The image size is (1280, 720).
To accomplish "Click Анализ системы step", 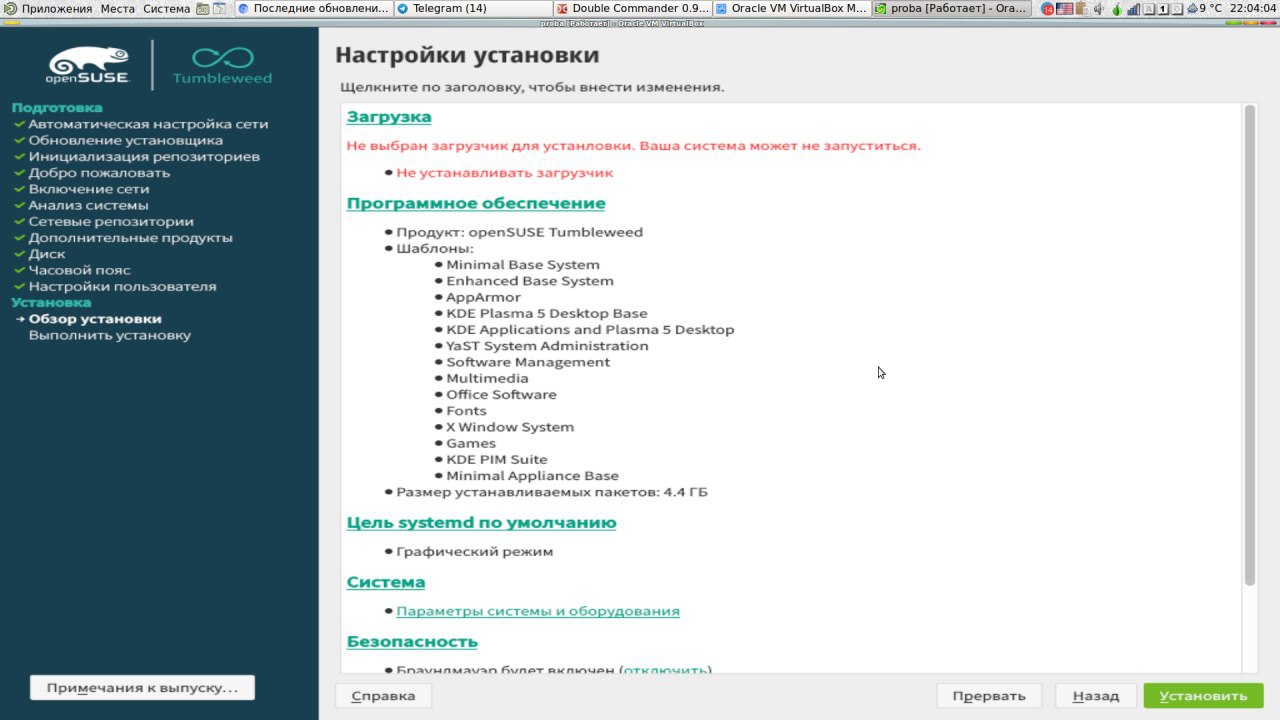I will click(x=88, y=205).
